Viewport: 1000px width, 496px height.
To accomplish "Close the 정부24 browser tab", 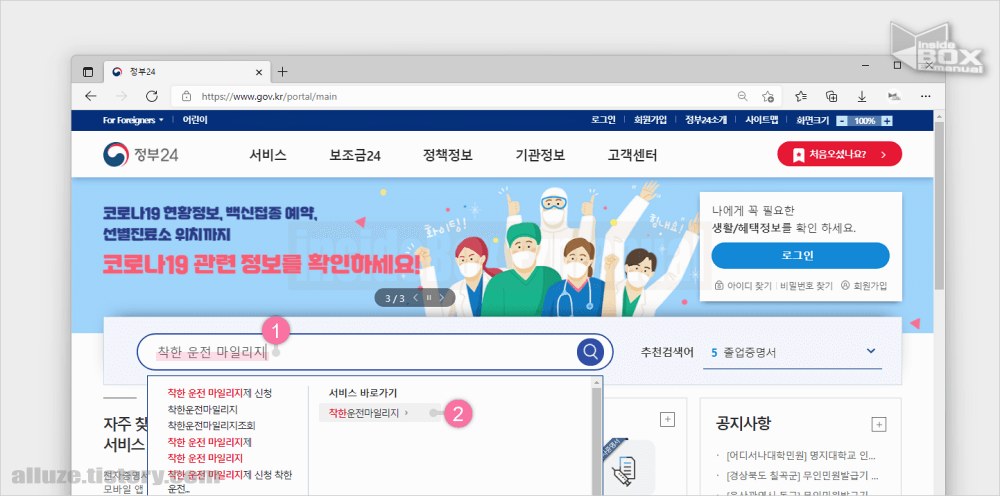I will click(258, 72).
